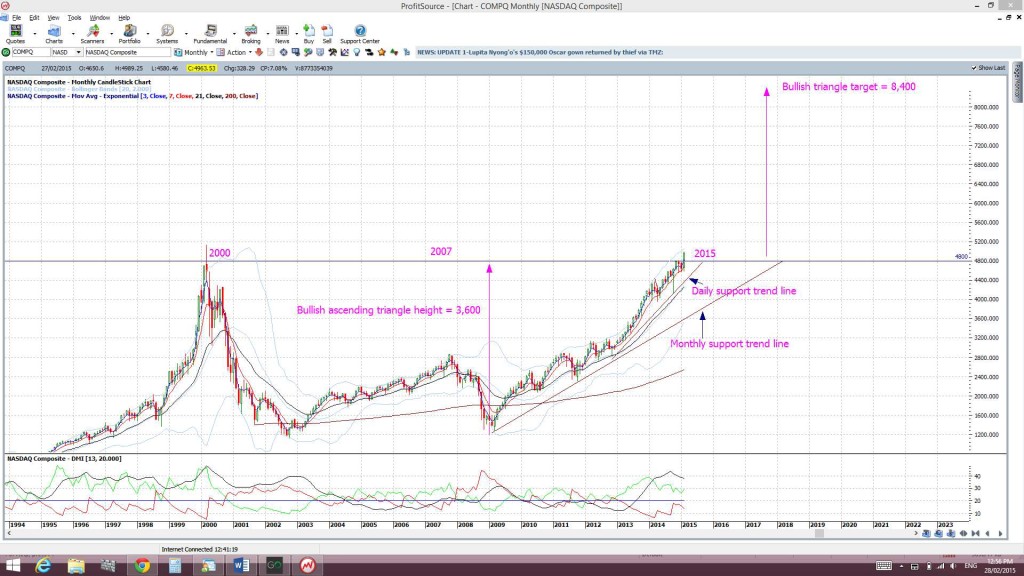
Task: Click the right scroll arrow under the chart
Action: [916, 534]
